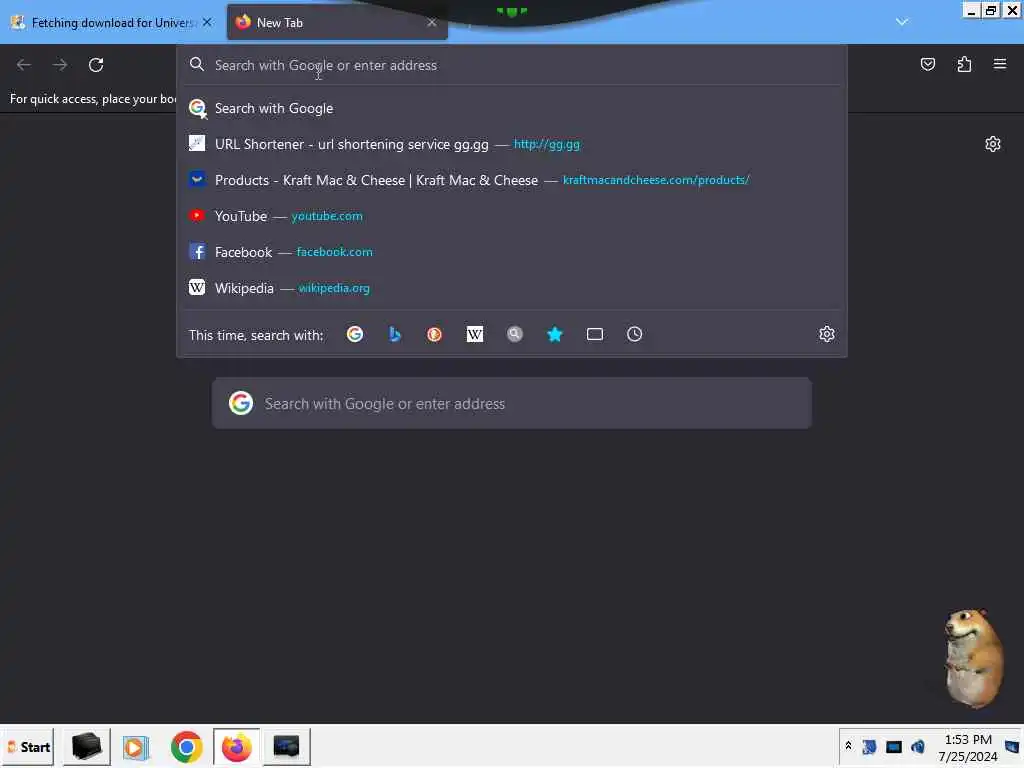Click the Back navigation arrow

pyautogui.click(x=24, y=65)
